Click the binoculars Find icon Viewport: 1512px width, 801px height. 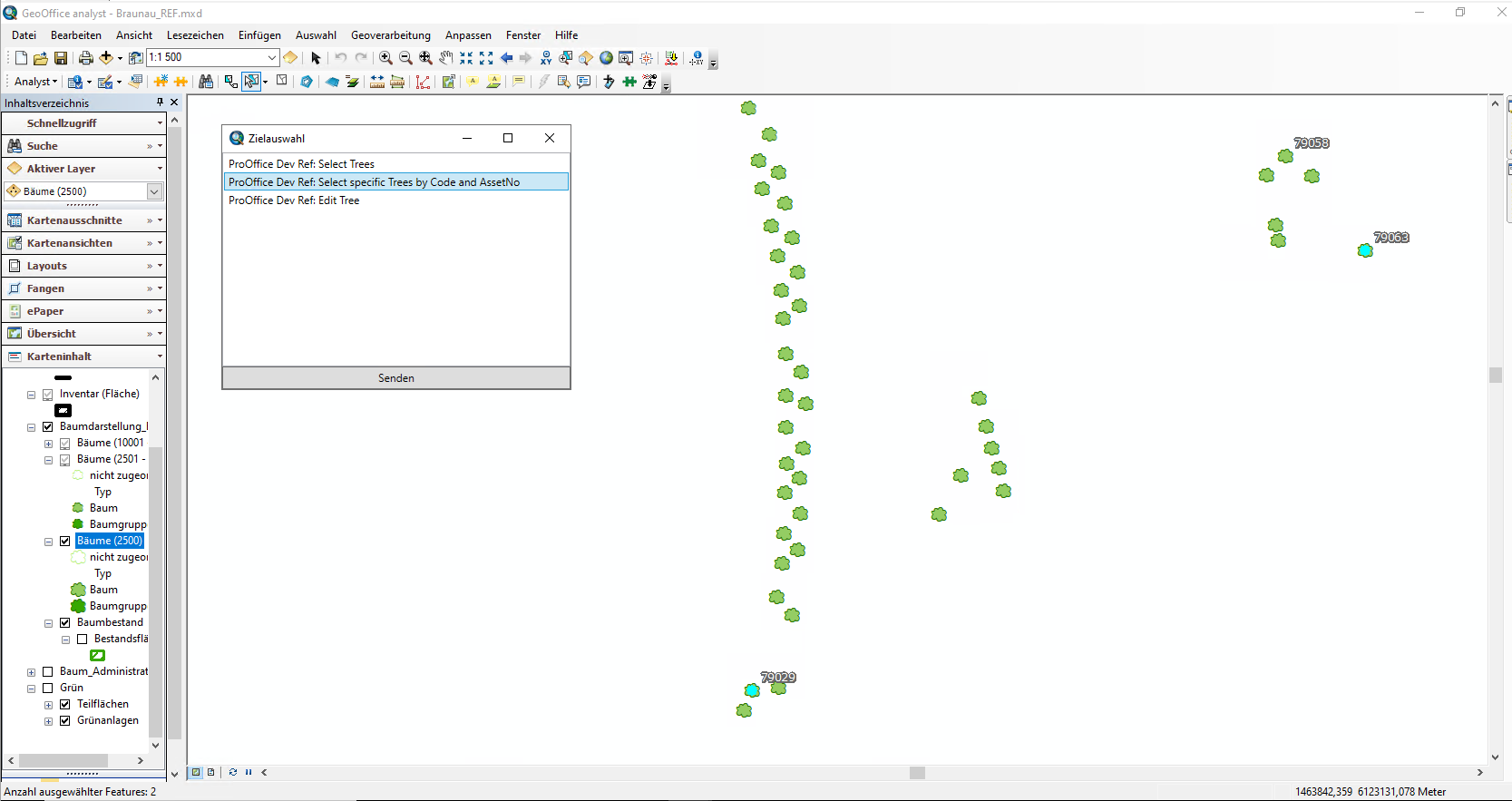[206, 82]
